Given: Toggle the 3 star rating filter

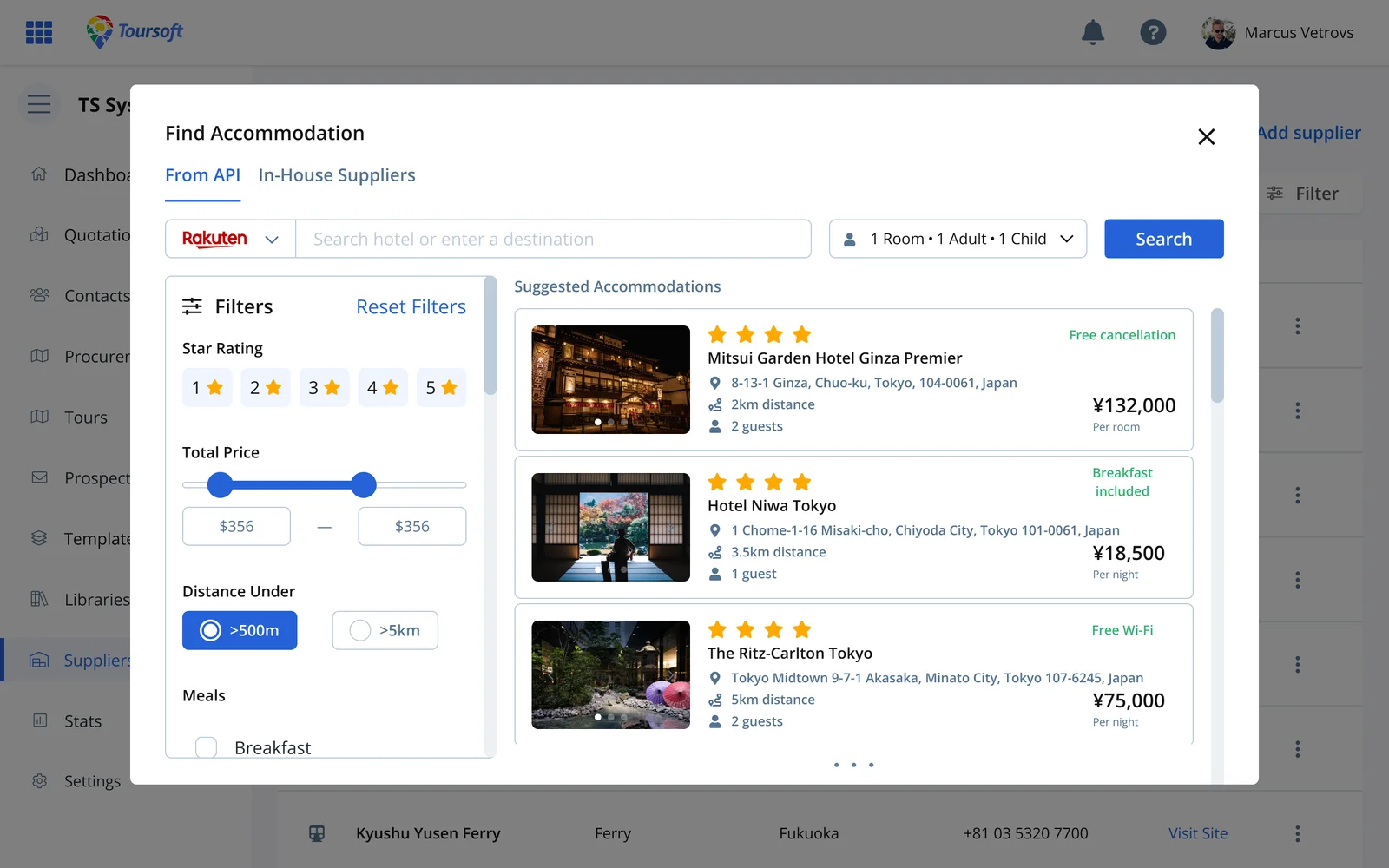Looking at the screenshot, I should tap(324, 388).
